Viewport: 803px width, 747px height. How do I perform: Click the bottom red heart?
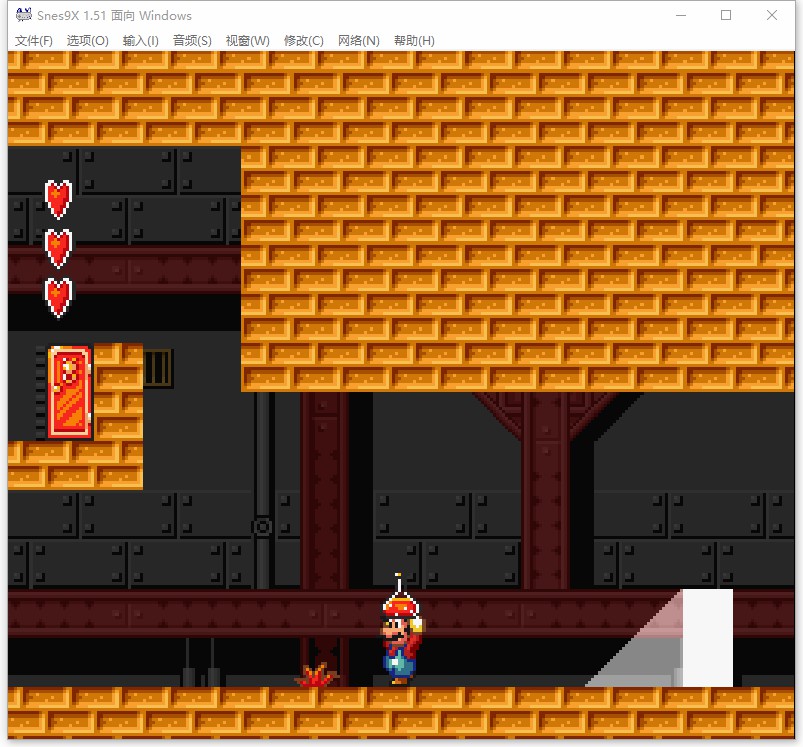[x=58, y=297]
